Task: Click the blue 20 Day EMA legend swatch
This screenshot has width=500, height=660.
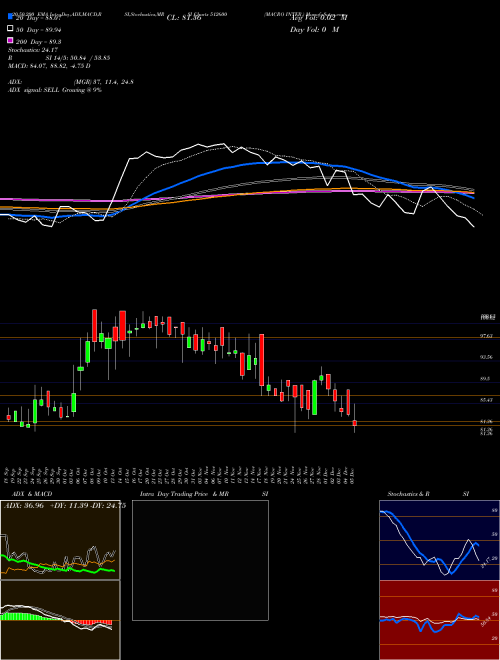Action: coord(10,17)
